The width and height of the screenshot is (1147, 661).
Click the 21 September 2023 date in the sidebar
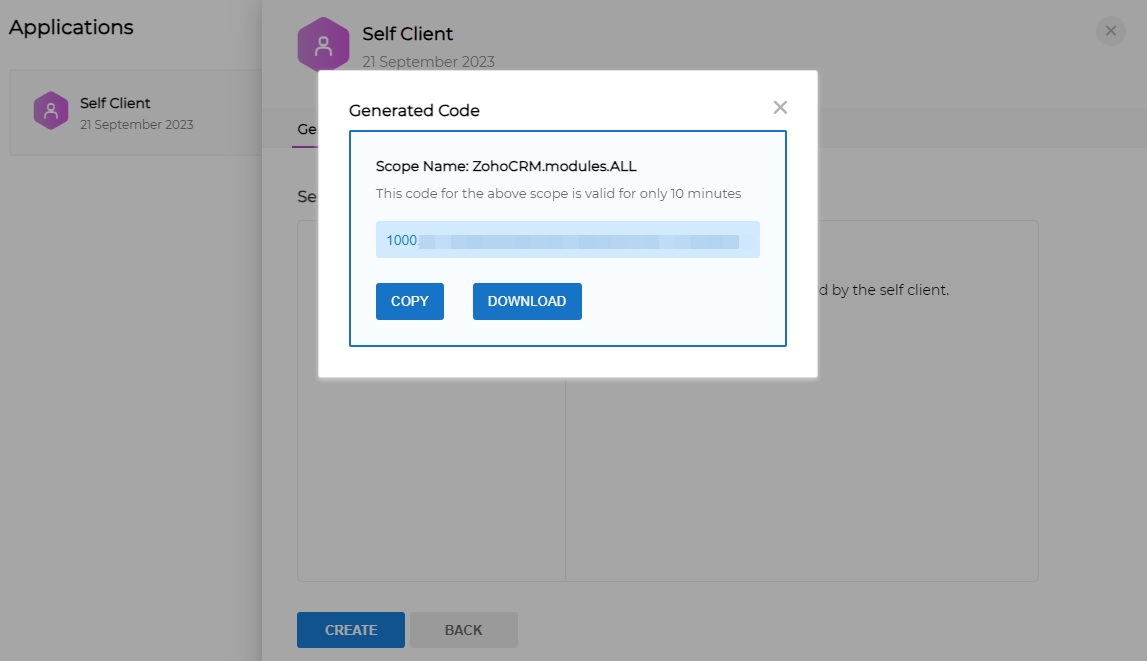137,124
